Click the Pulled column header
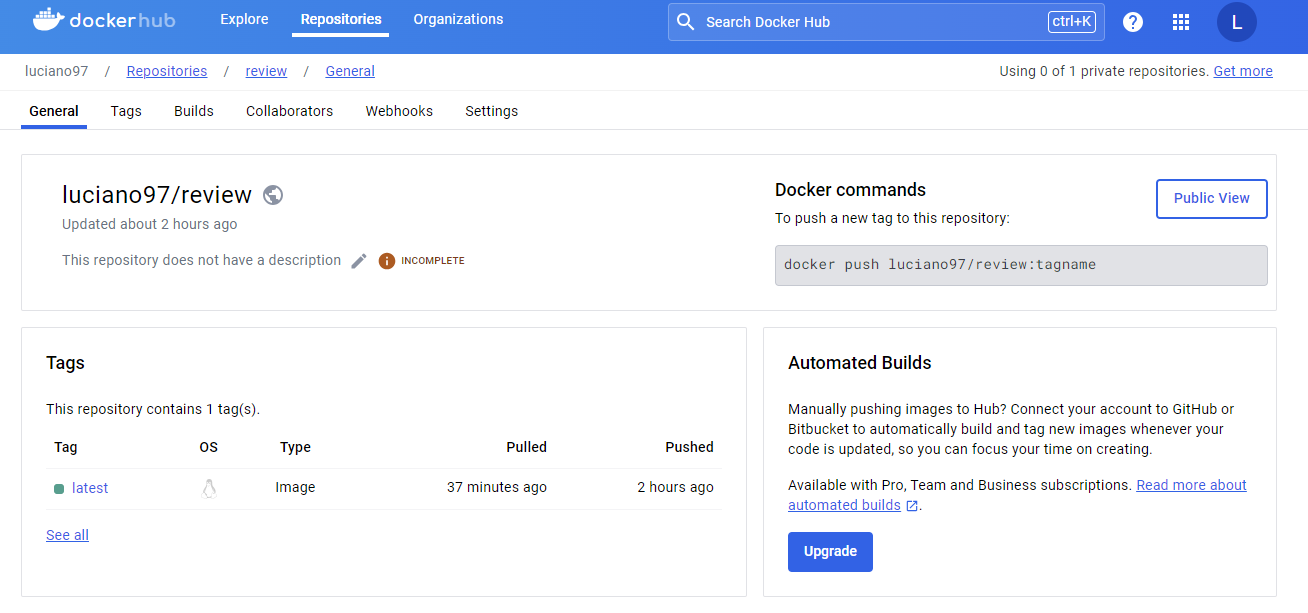This screenshot has height=613, width=1308. pyautogui.click(x=527, y=447)
